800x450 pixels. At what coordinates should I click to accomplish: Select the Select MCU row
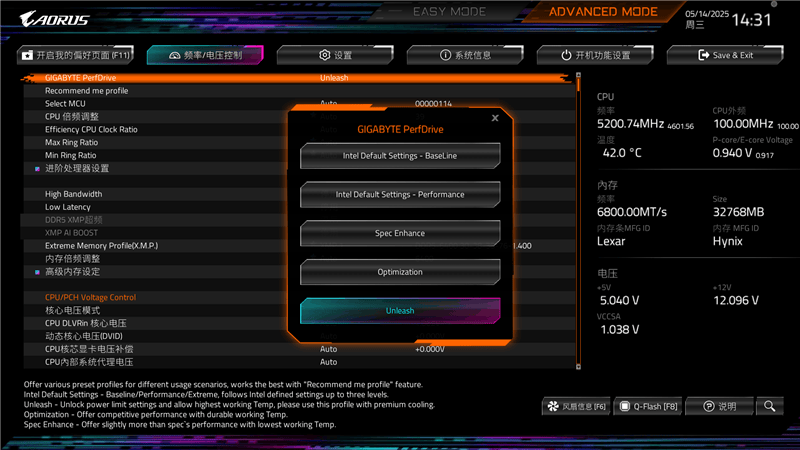coord(298,104)
